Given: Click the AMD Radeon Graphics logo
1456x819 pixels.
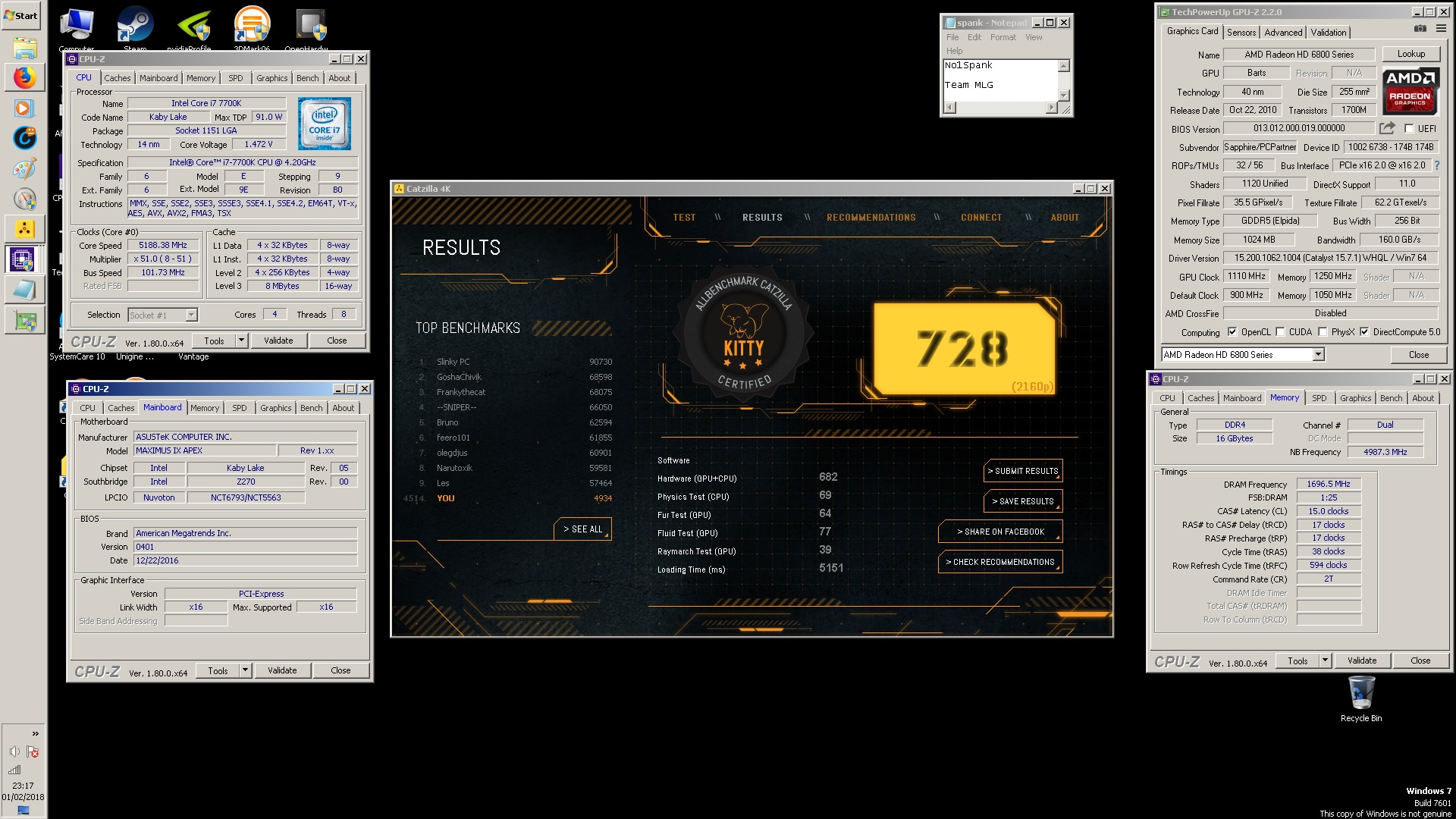Looking at the screenshot, I should point(1410,90).
